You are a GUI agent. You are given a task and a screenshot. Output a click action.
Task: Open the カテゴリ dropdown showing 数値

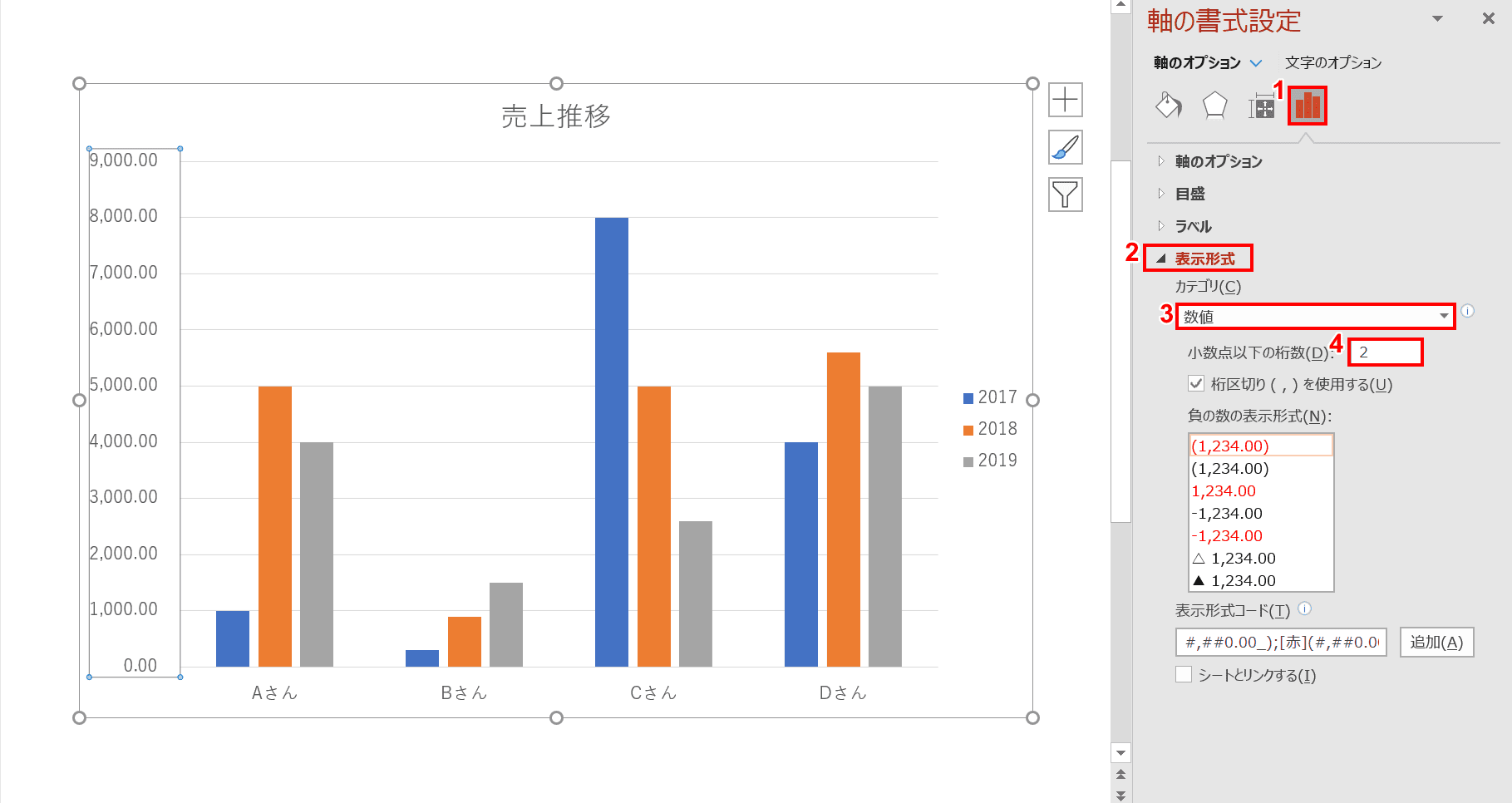1316,317
